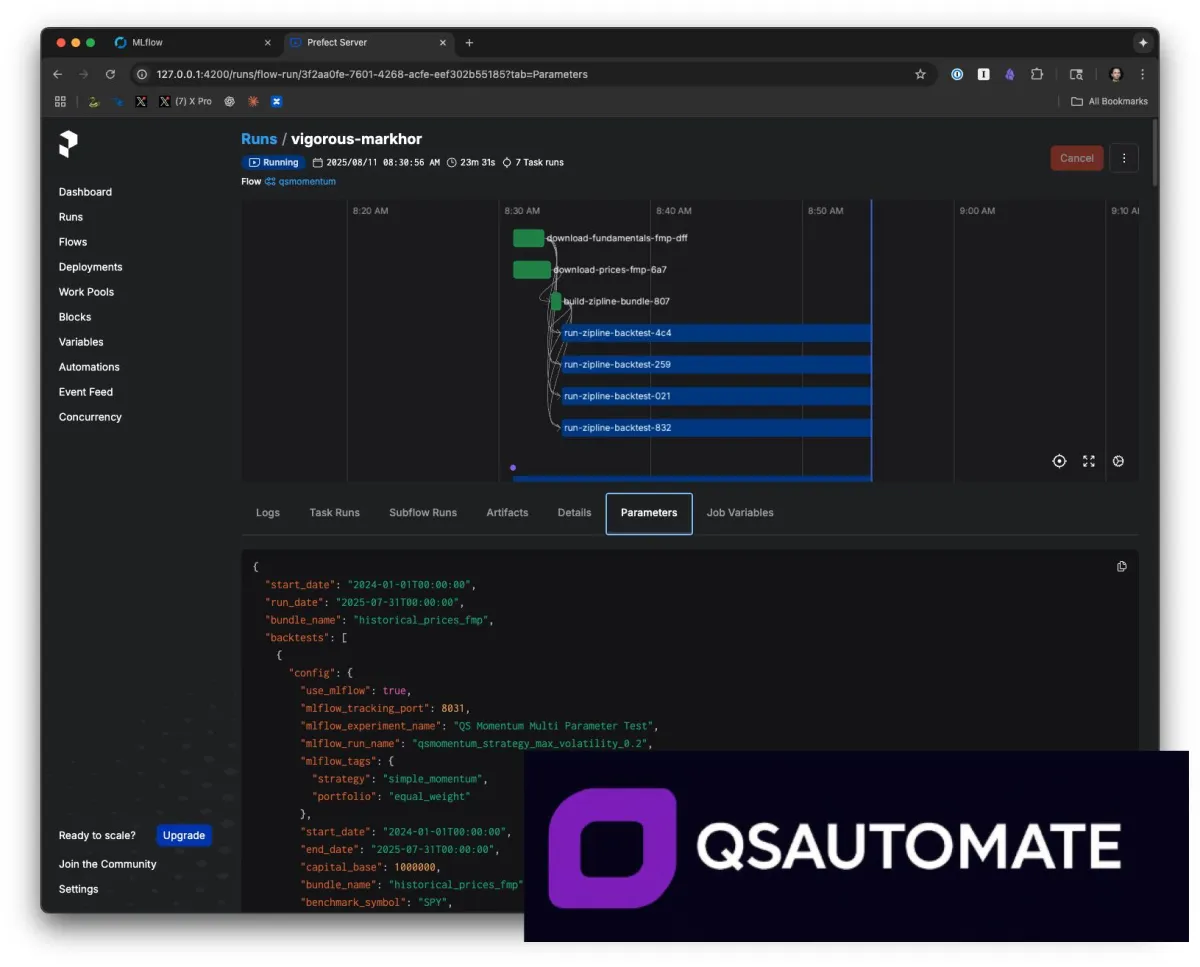Image resolution: width=1200 pixels, height=967 pixels.
Task: Click the Gemini sparkle icon in the tab strip
Action: 1142,43
